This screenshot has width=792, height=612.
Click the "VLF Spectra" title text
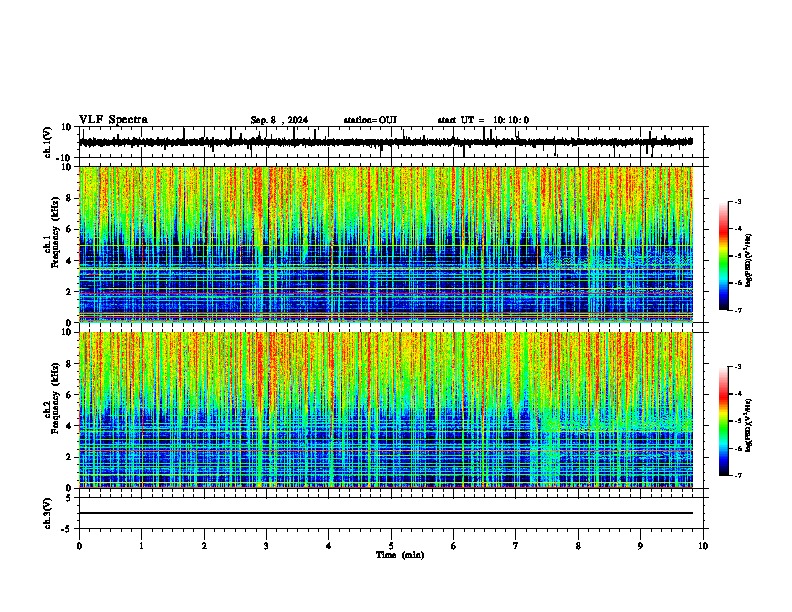[113, 120]
